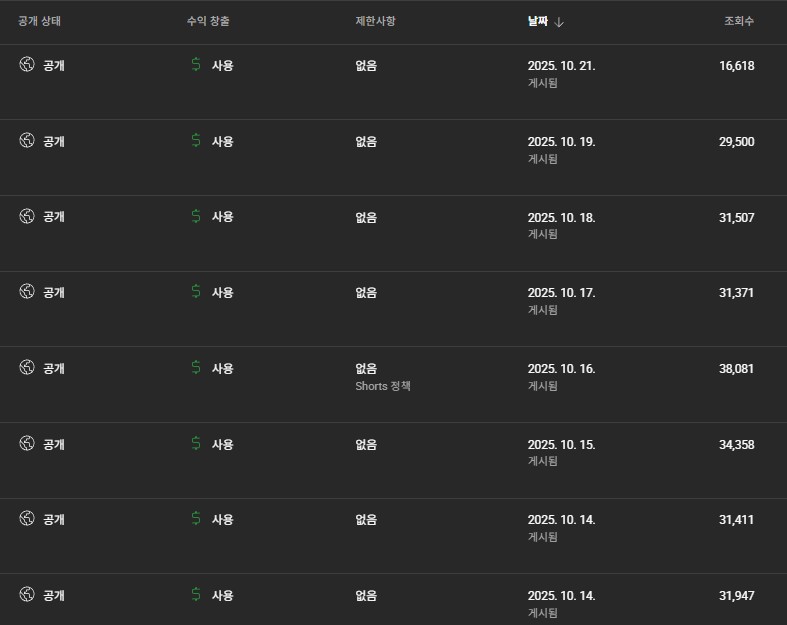Image resolution: width=787 pixels, height=625 pixels.
Task: Click the dollar icon in the 2025. 10. 21. row
Action: [x=196, y=65]
